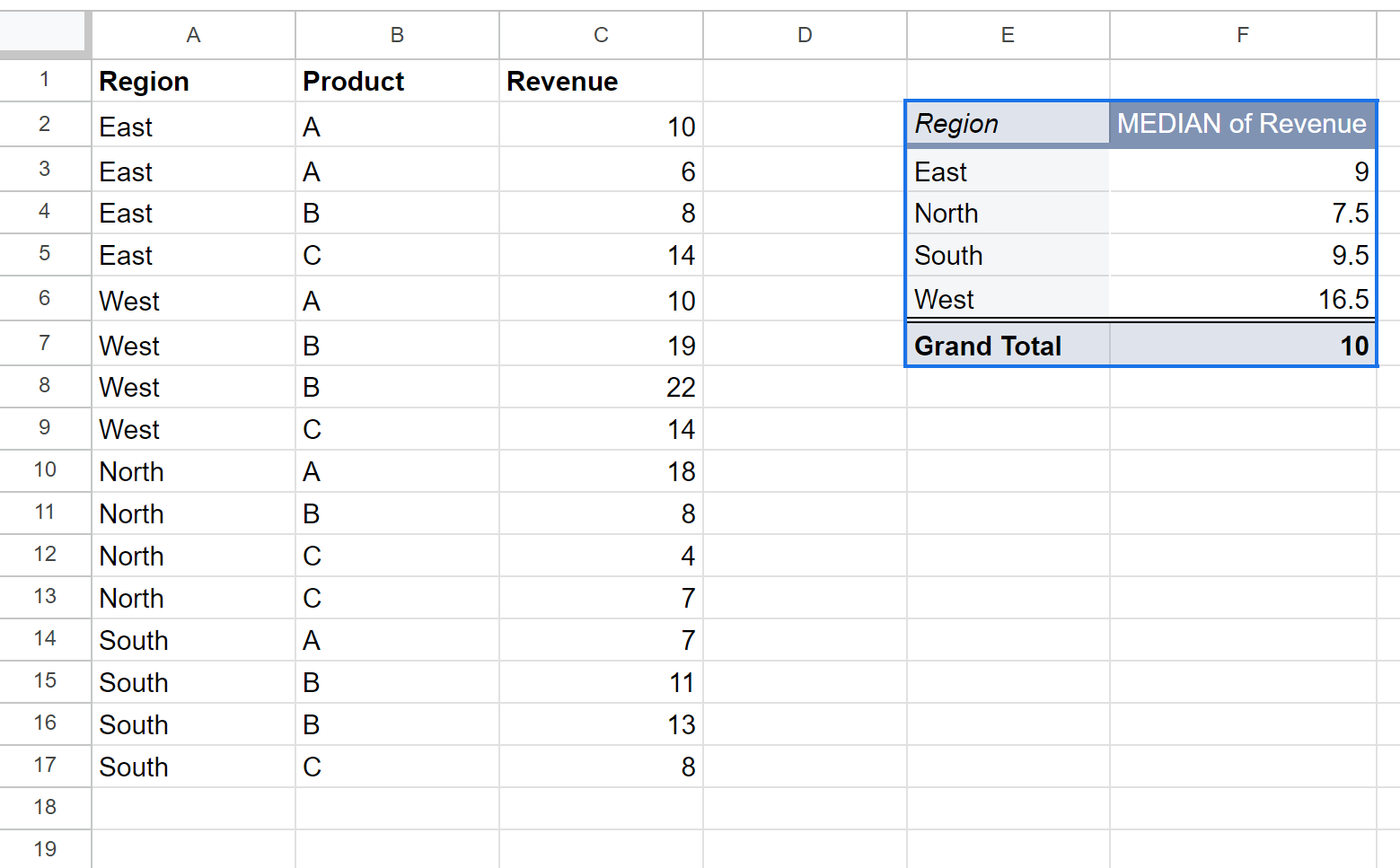Viewport: 1400px width, 868px height.
Task: Select the pivot table 'South' row label
Action: (1008, 255)
